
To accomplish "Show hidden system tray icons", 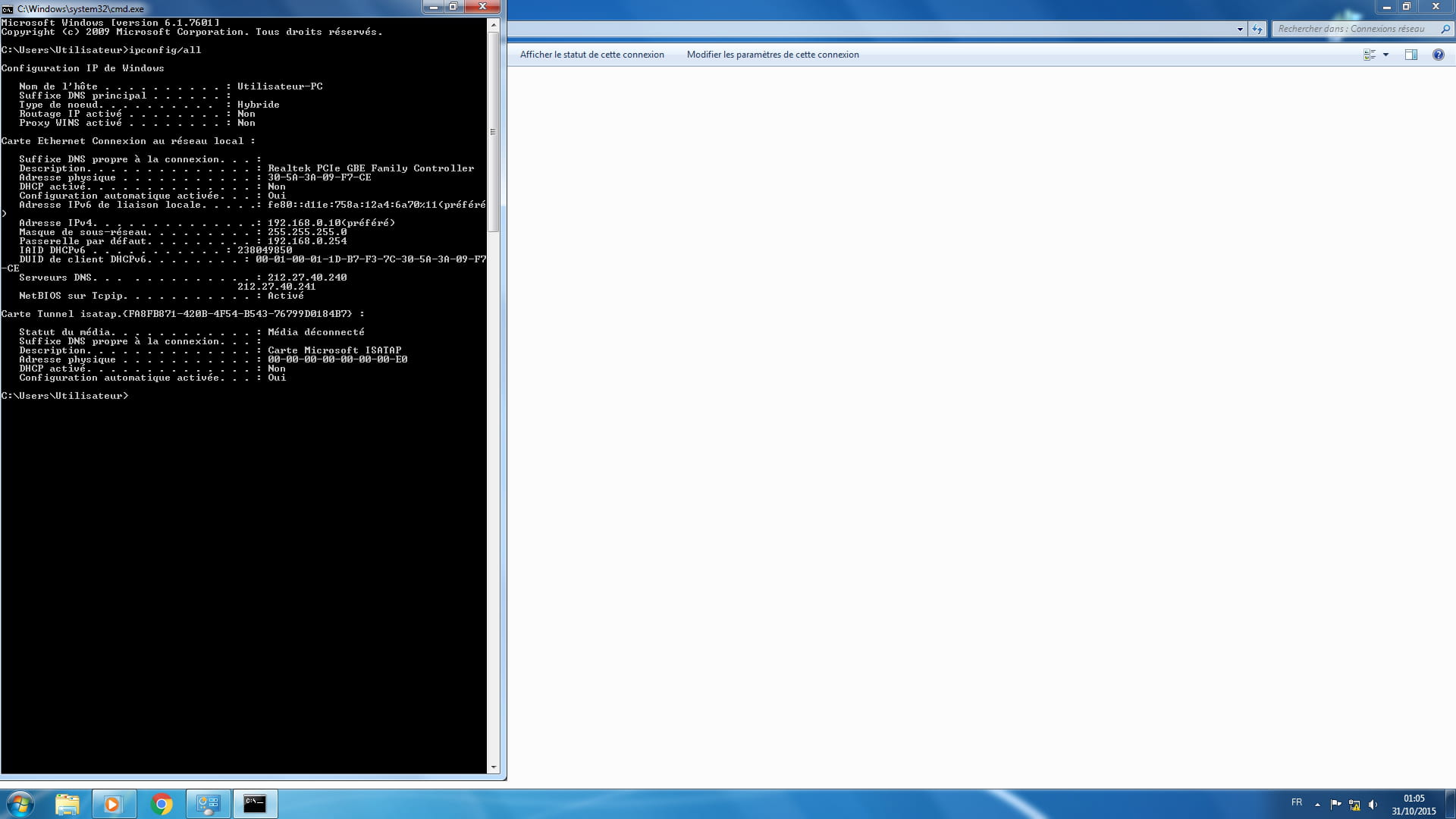I will point(1317,805).
